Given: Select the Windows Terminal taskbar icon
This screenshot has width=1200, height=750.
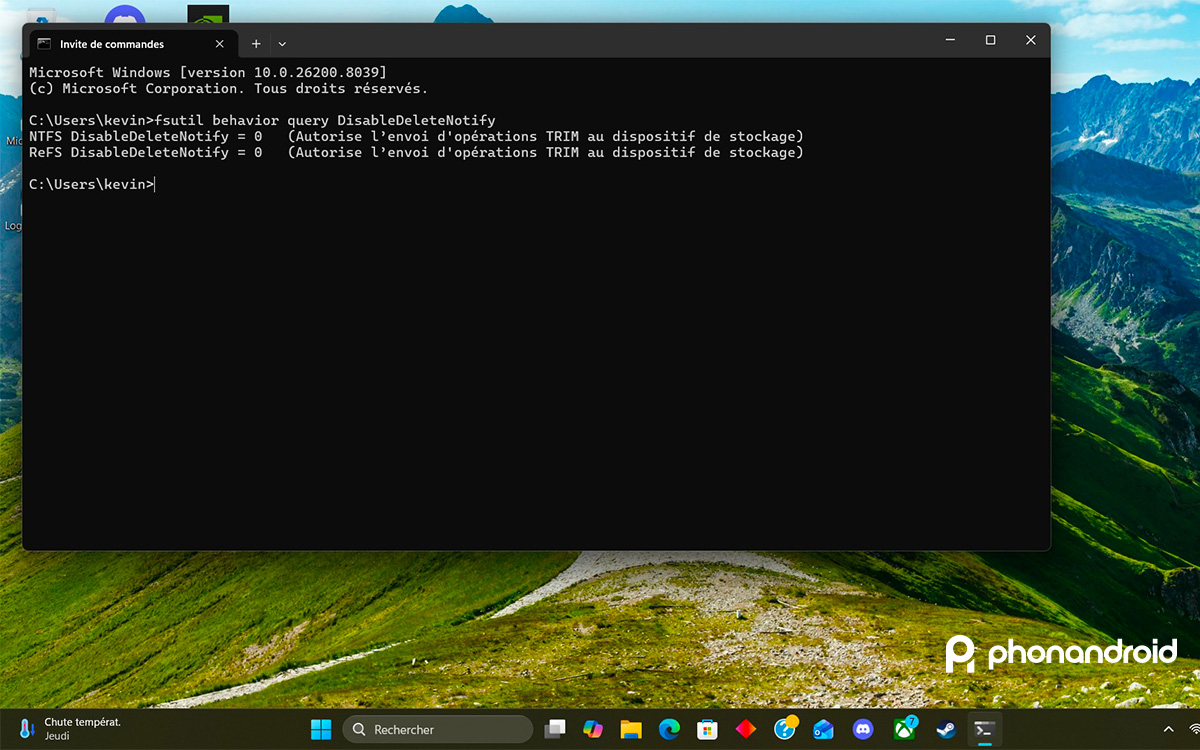Looking at the screenshot, I should 984,729.
